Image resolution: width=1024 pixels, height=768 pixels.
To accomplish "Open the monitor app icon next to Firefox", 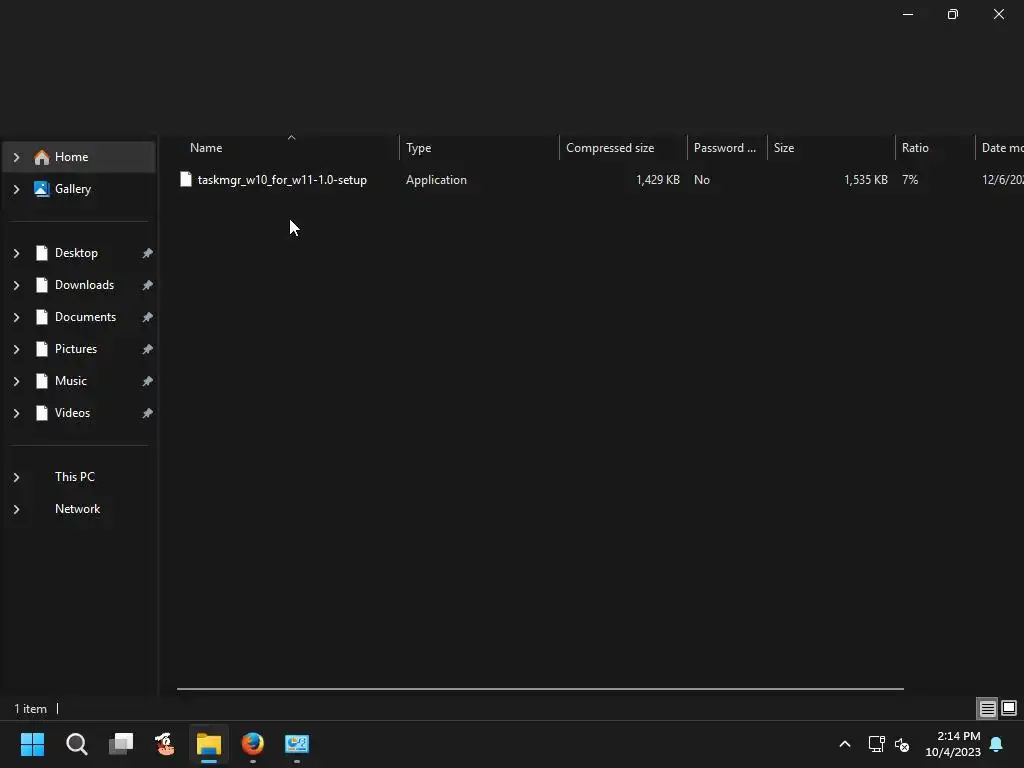I will click(296, 744).
